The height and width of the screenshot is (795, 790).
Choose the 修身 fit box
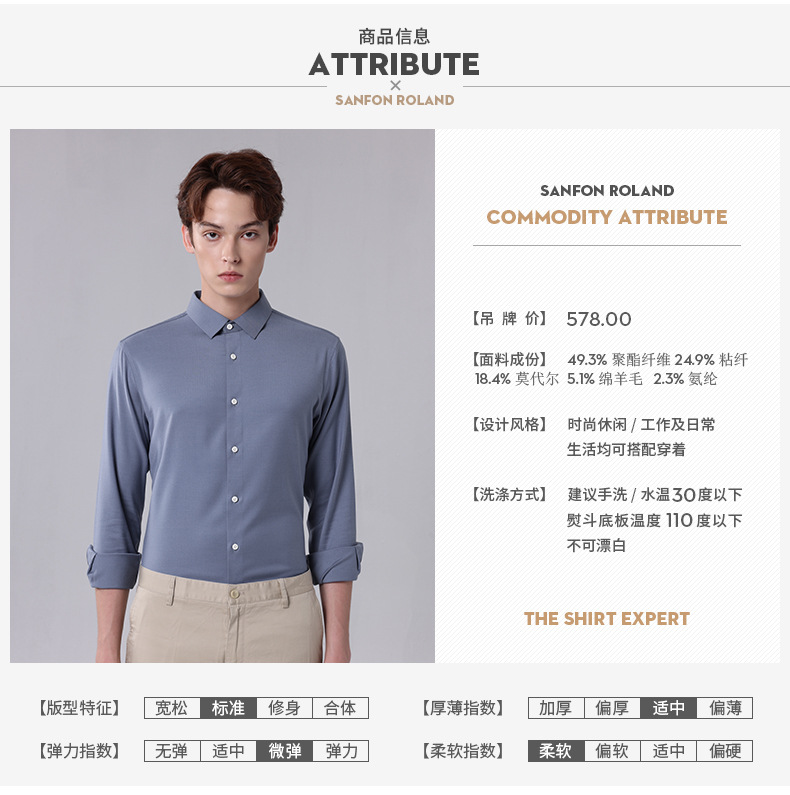(284, 708)
